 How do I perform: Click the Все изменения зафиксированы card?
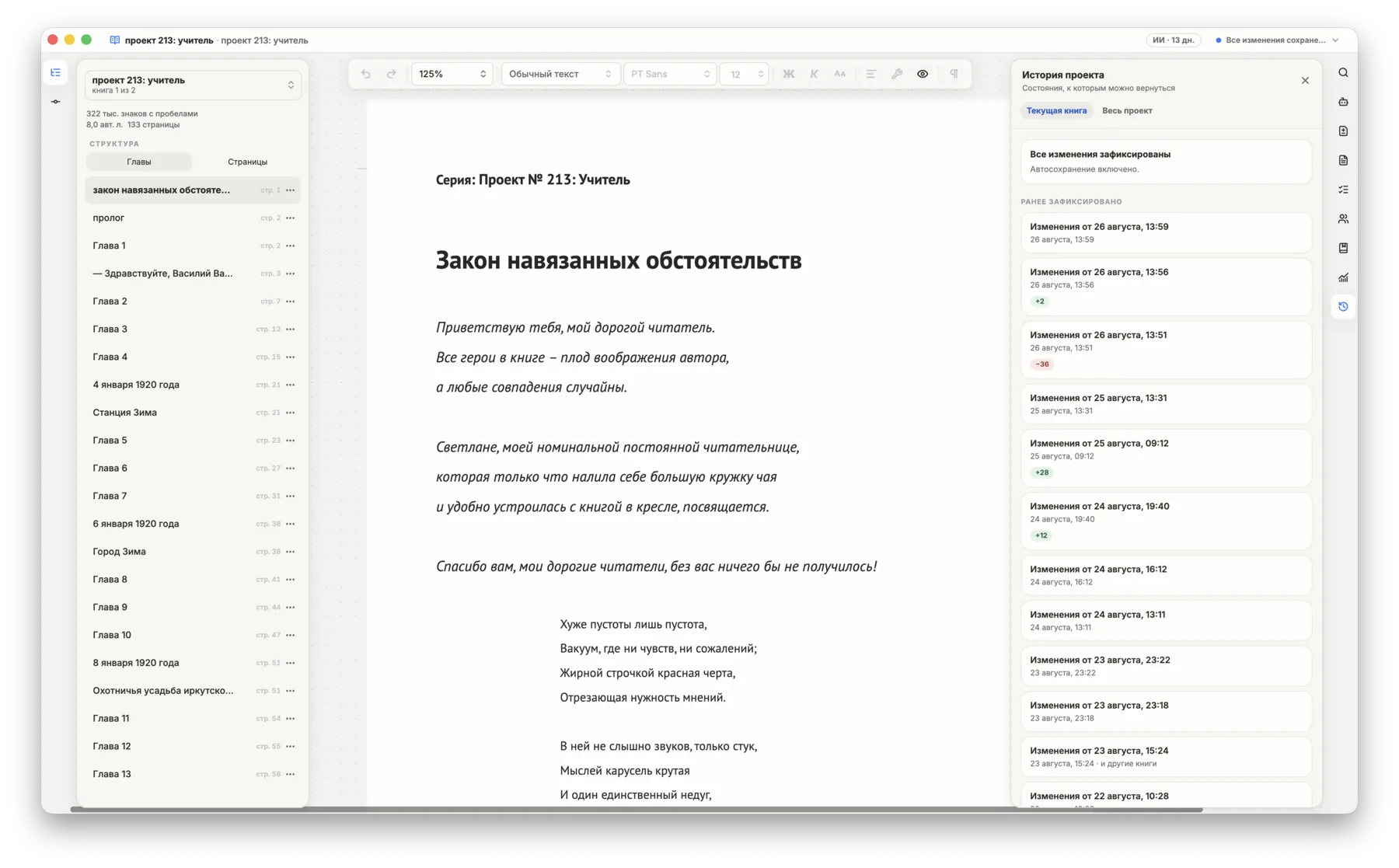pos(1166,162)
